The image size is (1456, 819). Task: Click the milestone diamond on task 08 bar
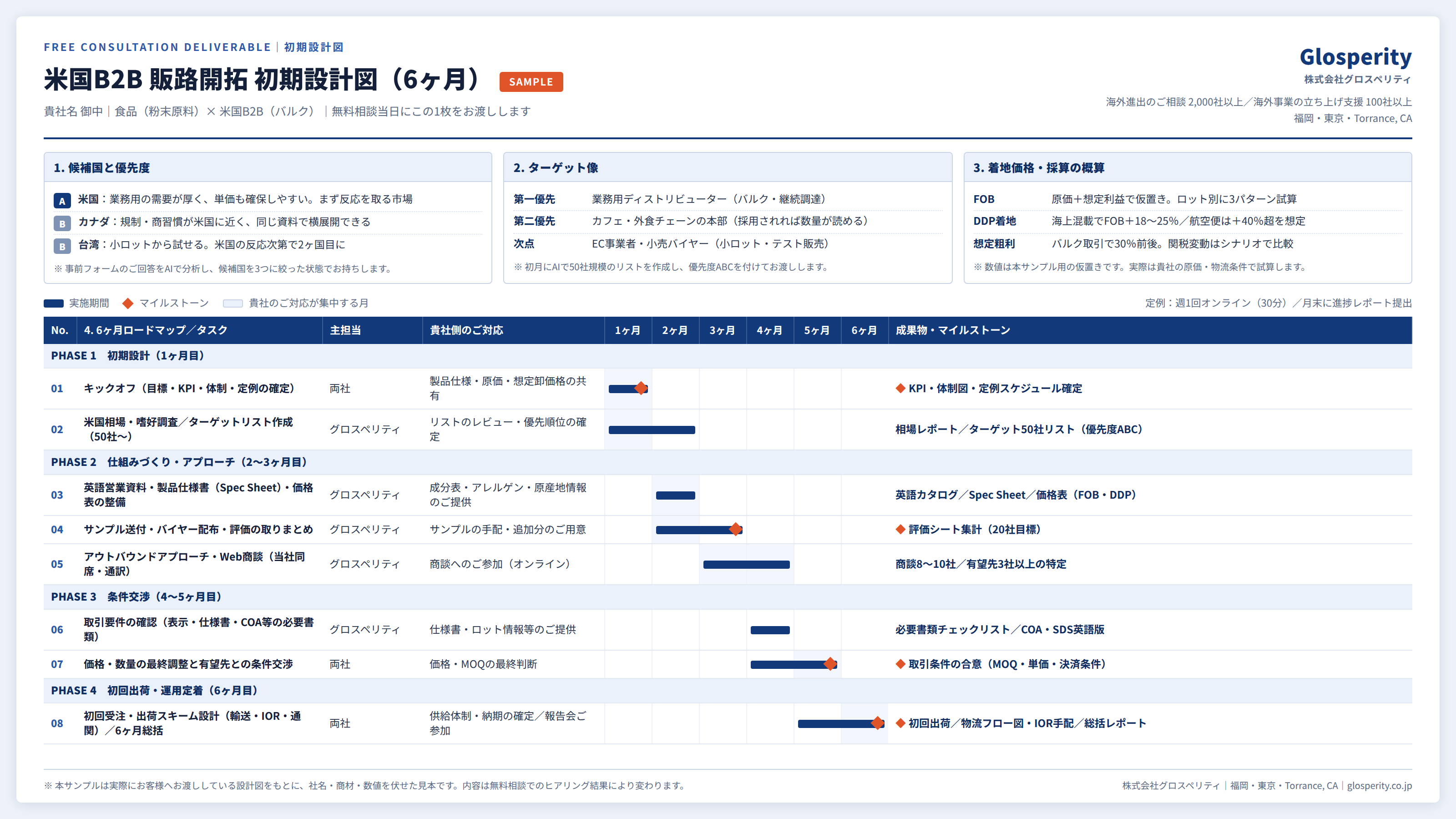click(877, 723)
